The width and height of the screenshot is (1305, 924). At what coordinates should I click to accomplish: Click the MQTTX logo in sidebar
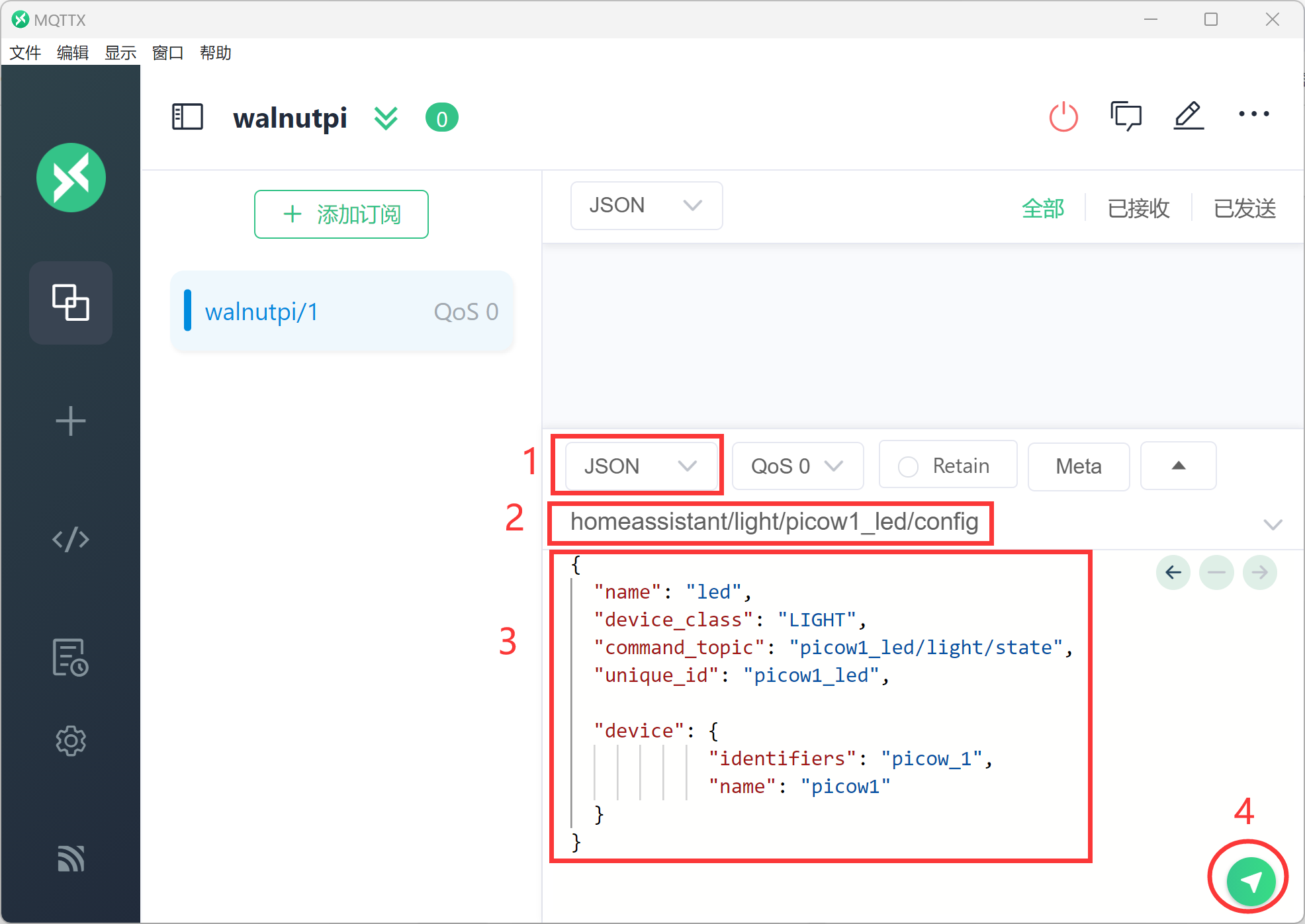71,177
